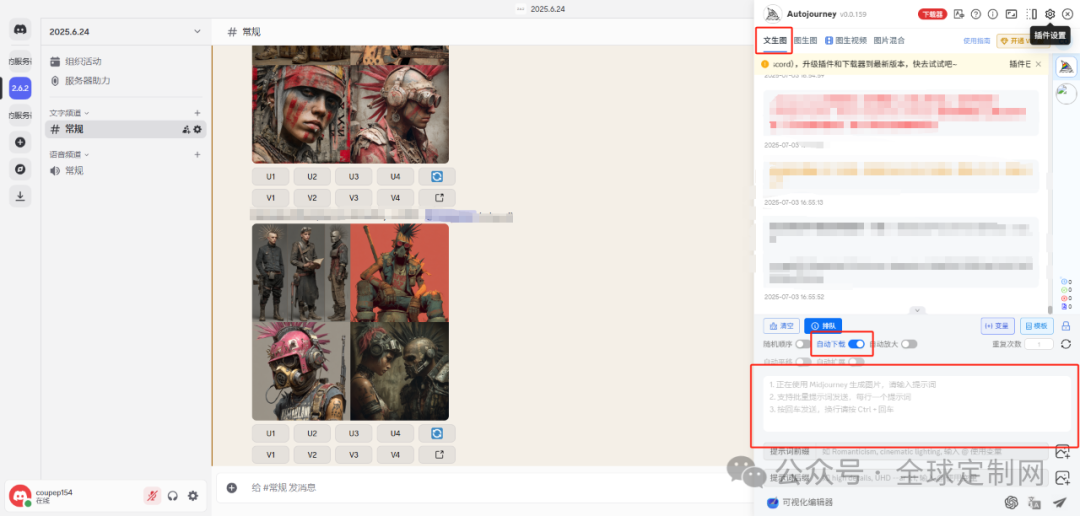
Task: Click the U1 upscale button on first image grid
Action: pyautogui.click(x=270, y=177)
